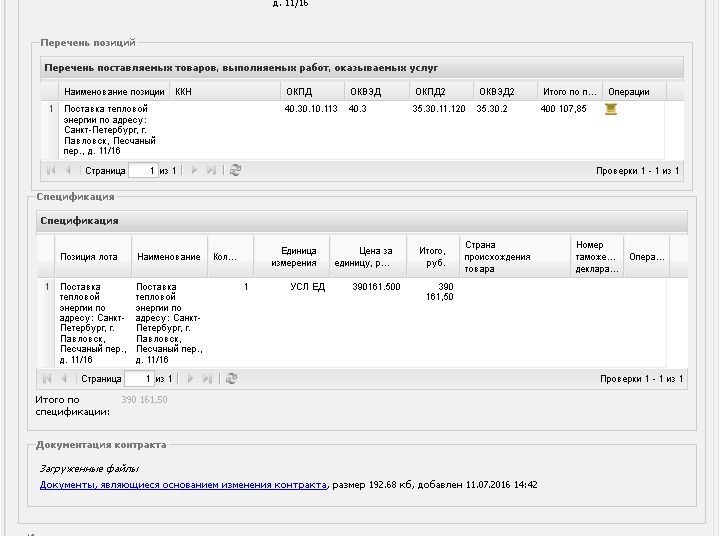
Task: Click the Единица измерения column header
Action: [x=292, y=256]
